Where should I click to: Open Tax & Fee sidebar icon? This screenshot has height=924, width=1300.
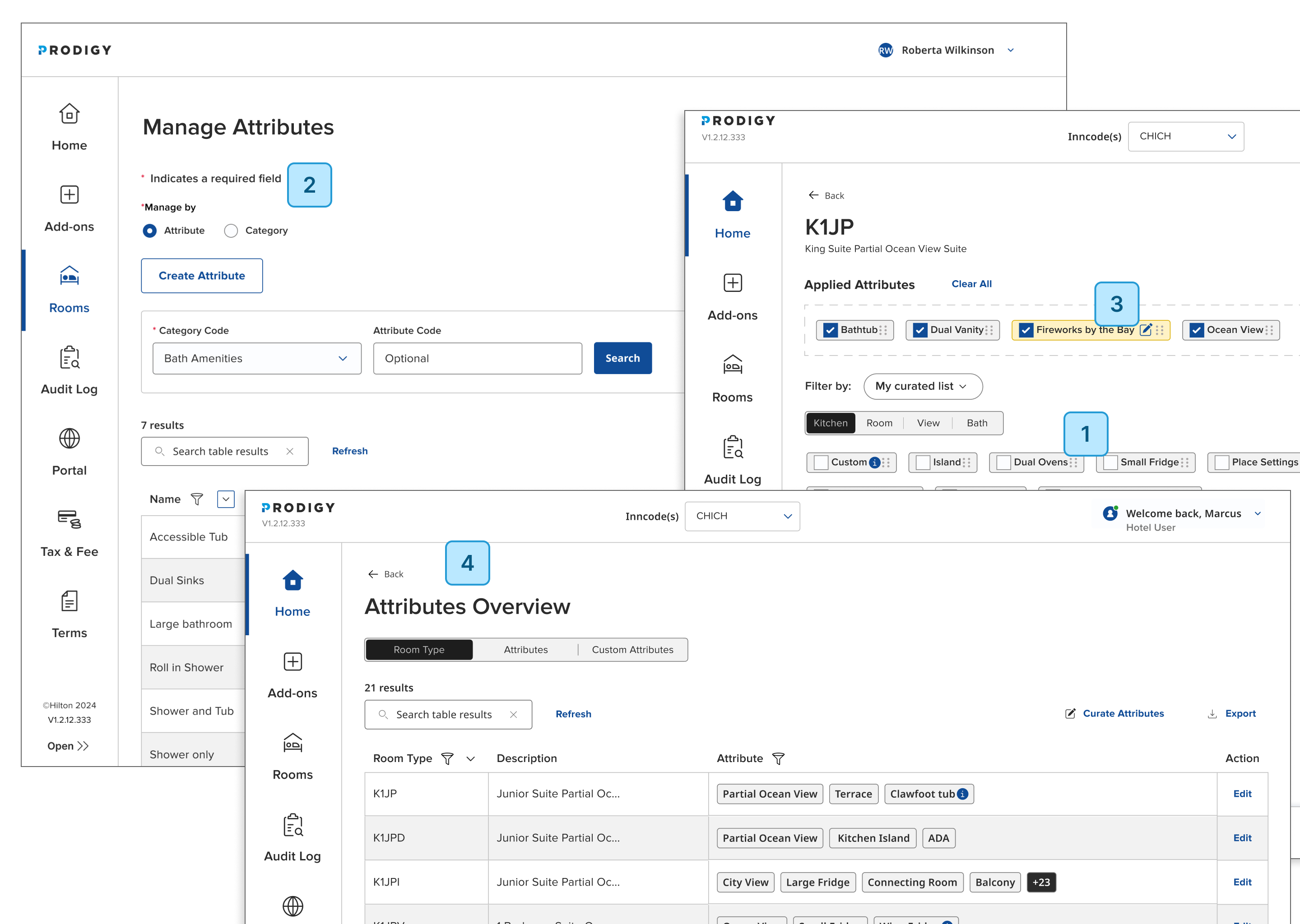point(69,519)
